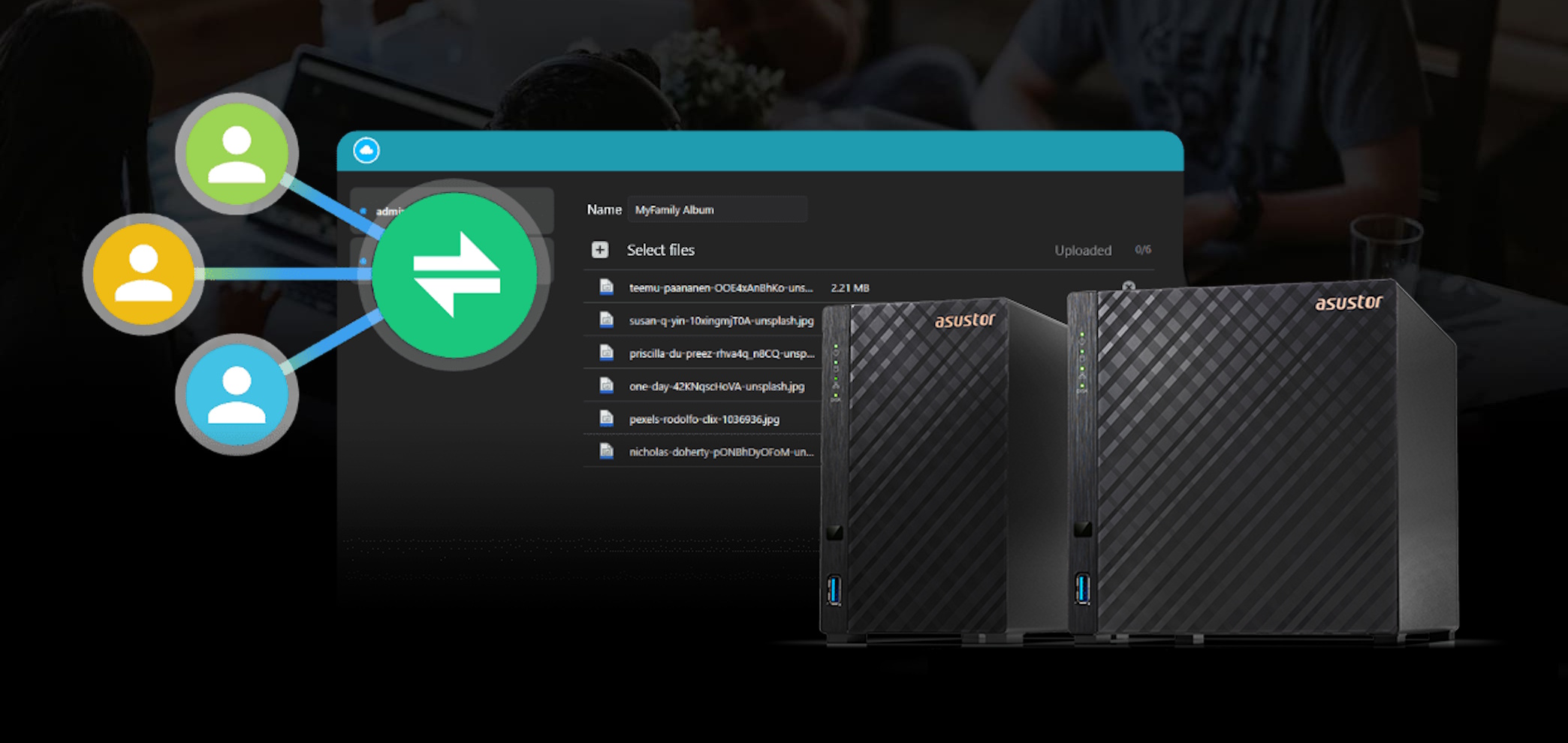Select the pexels-rodolfo-clix-1036936.jpg file name

pos(704,419)
